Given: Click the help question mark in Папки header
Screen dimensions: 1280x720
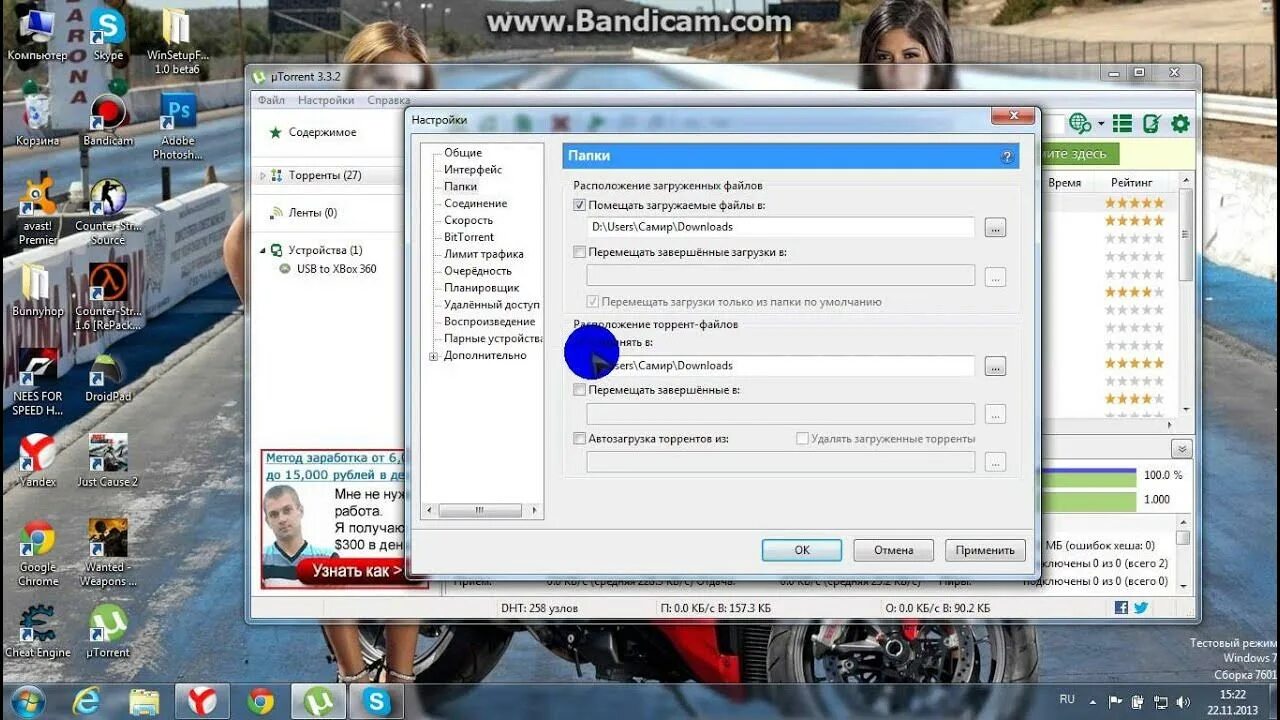Looking at the screenshot, I should coord(1006,157).
